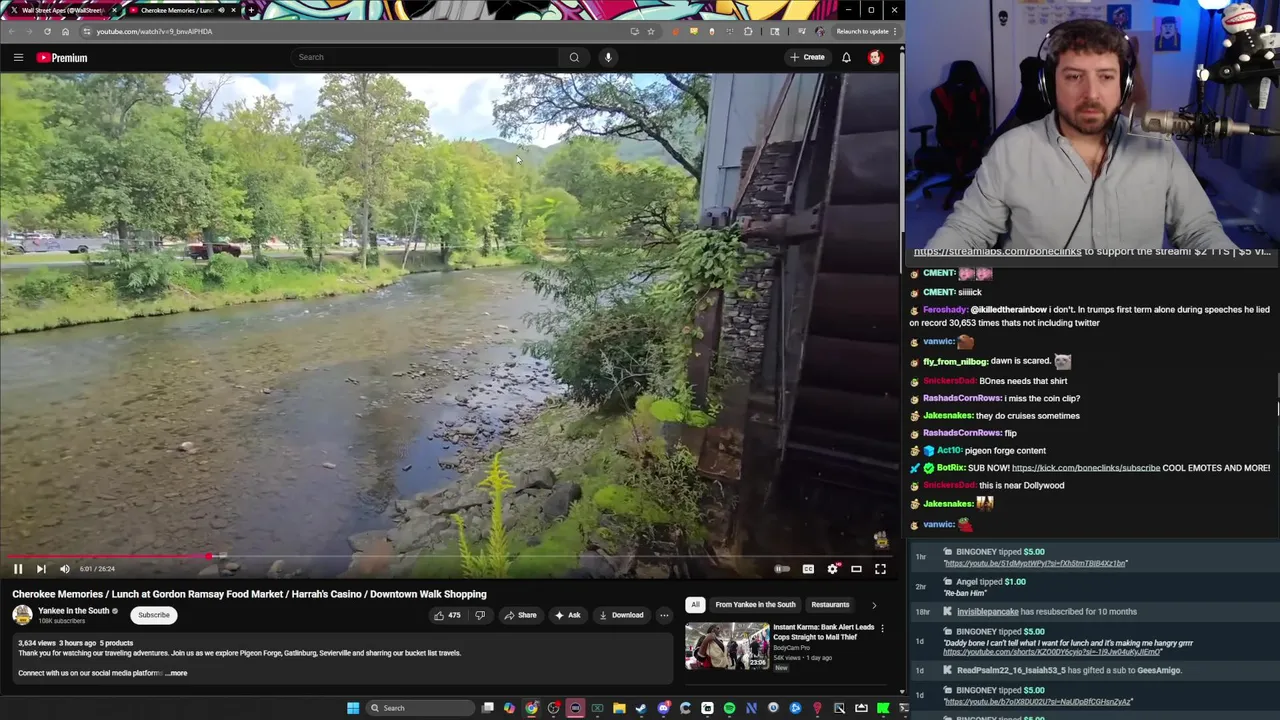Select the Restaurants chip
Image resolution: width=1280 pixels, height=720 pixels.
tap(830, 604)
